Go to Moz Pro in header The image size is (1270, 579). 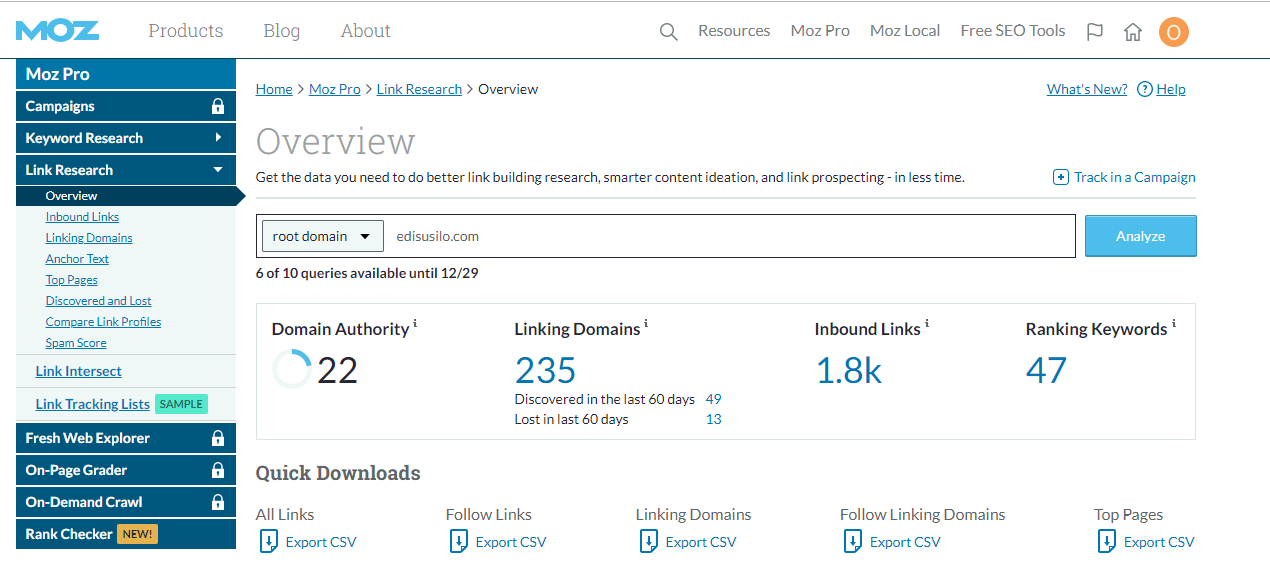[820, 31]
